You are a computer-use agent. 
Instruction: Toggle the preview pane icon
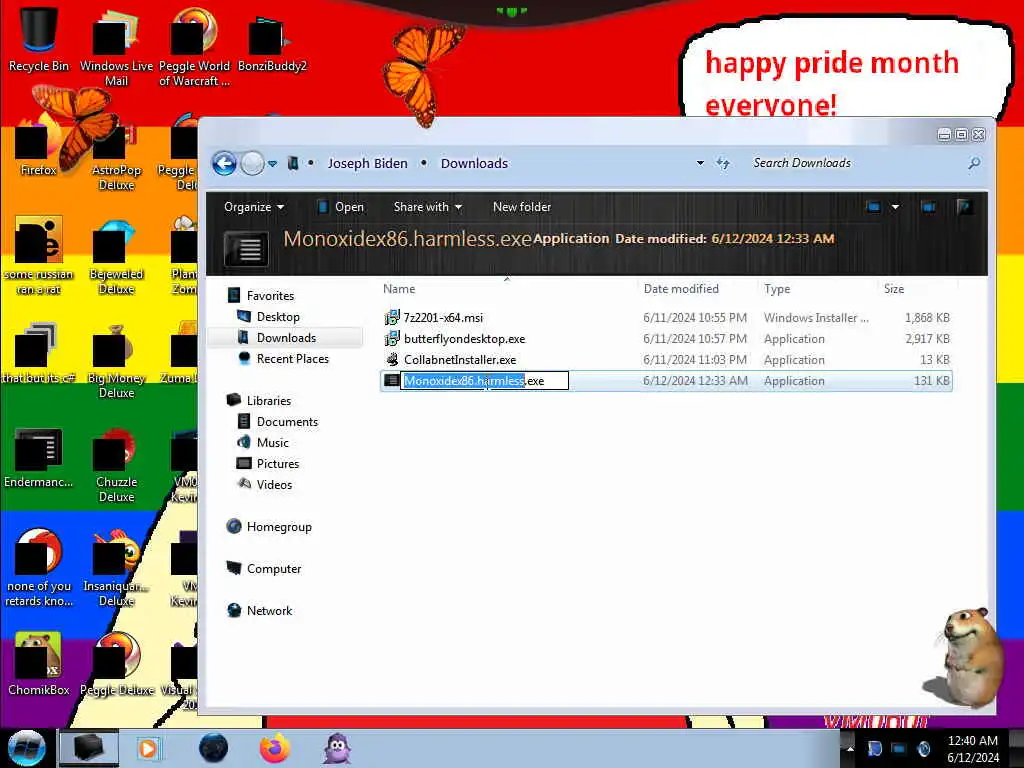point(928,207)
